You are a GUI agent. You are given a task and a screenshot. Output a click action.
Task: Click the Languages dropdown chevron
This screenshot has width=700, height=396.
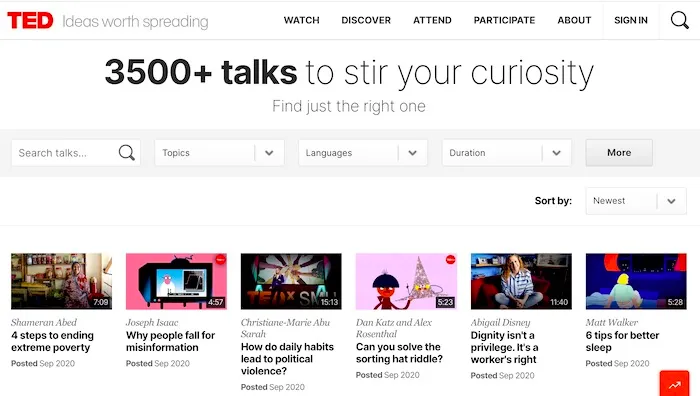click(x=412, y=153)
